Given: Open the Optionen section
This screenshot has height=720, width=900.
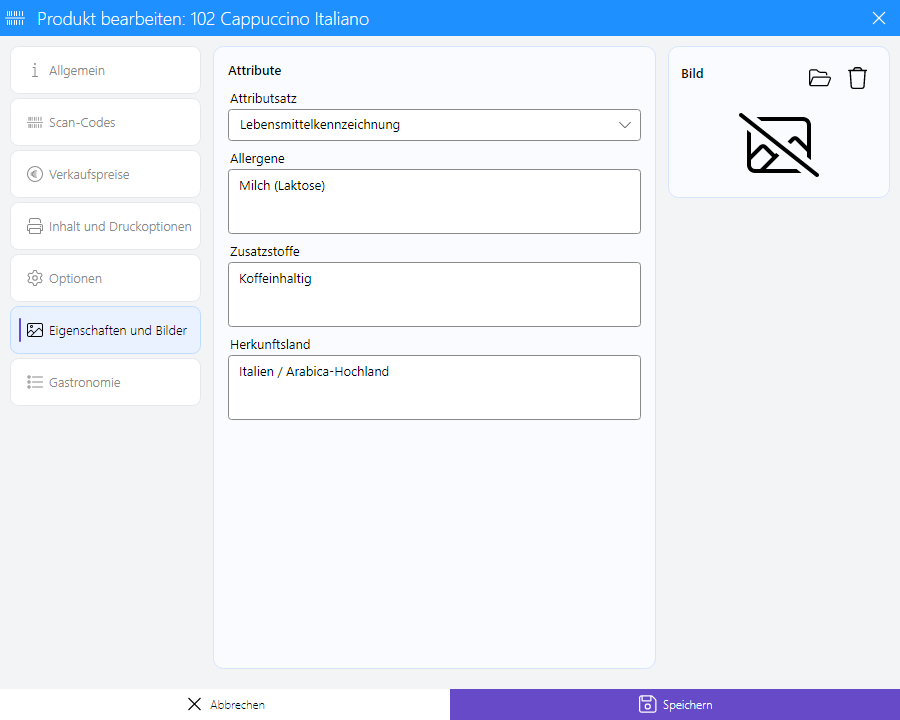Looking at the screenshot, I should (x=106, y=278).
